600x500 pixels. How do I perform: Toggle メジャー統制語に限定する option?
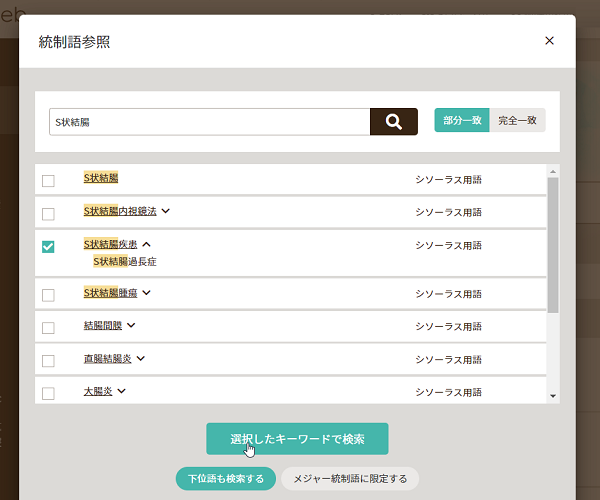point(350,479)
